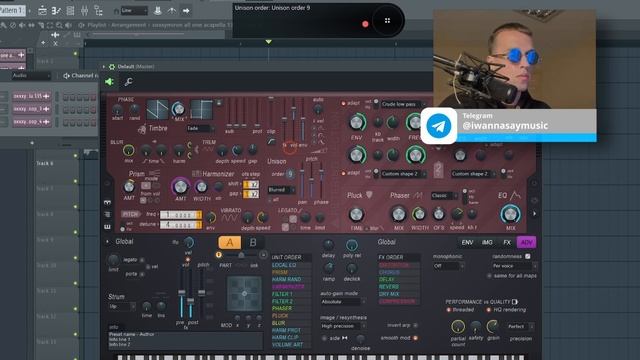The height and width of the screenshot is (360, 640).
Task: Click the round grid button in top bar
Action: pos(387,20)
